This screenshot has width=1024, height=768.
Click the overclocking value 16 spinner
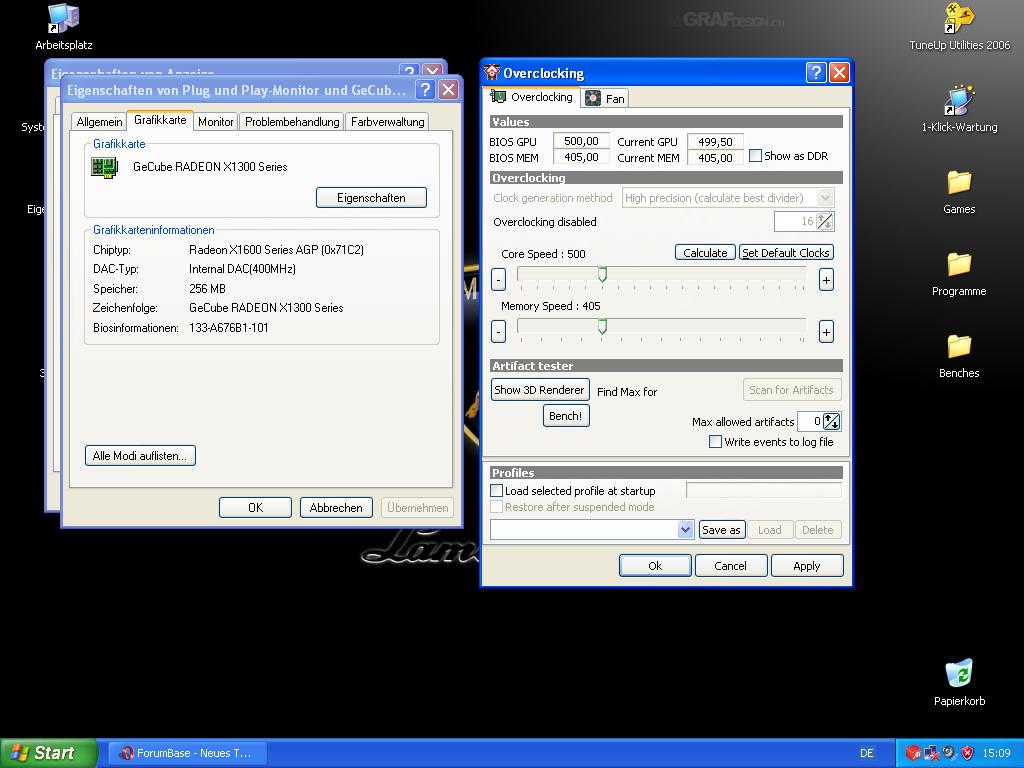[x=825, y=221]
